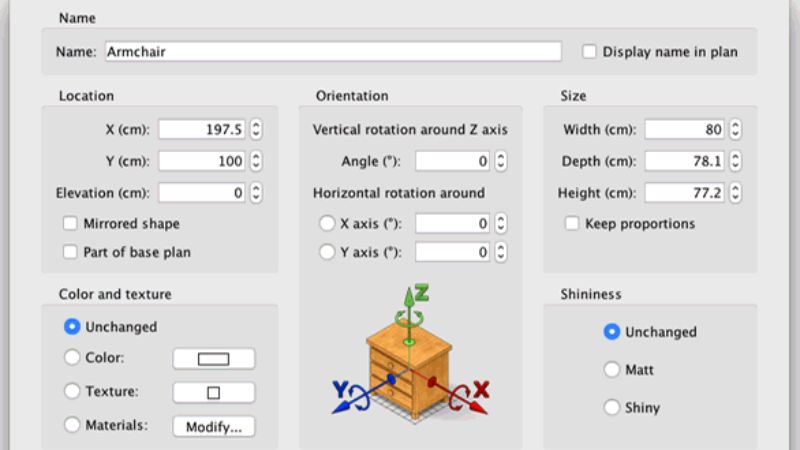Open the Color swatch picker button
Screen dimensions: 800x450
pos(214,359)
